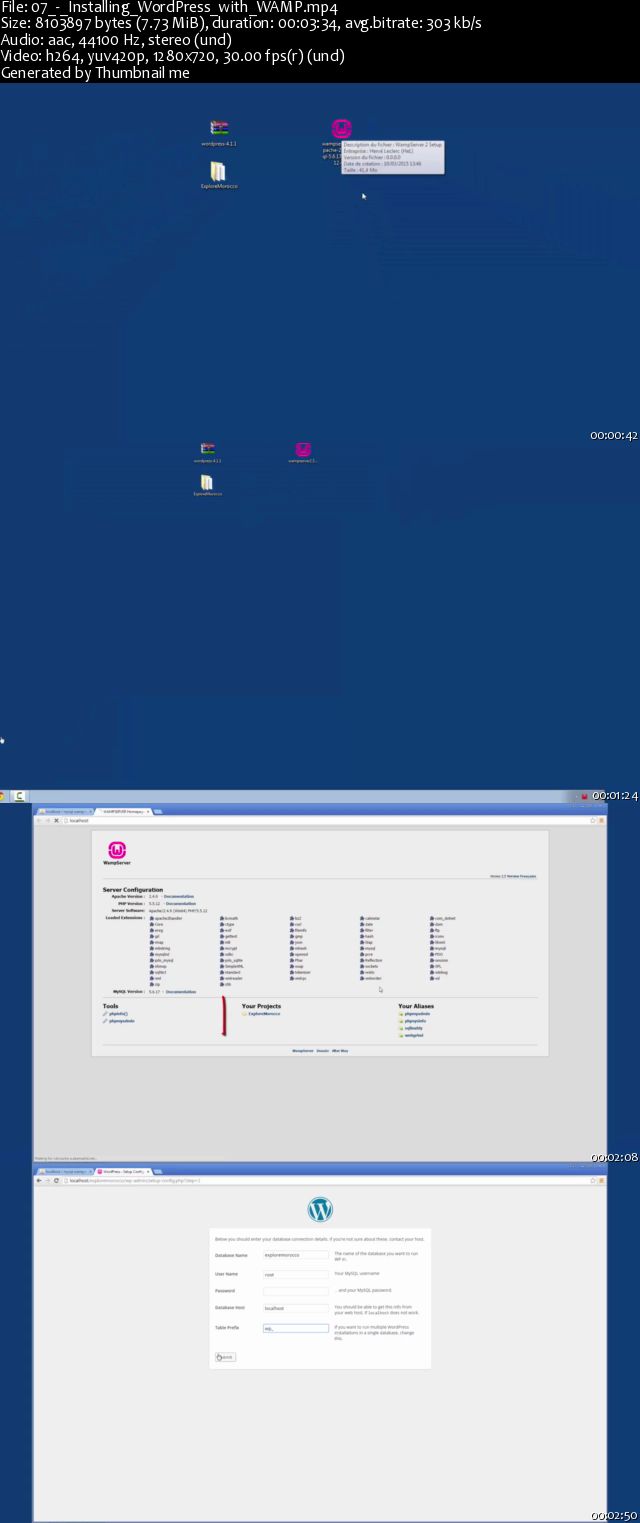Bookmark the localhost WAMP homepage with the star
Viewport: 640px width, 1523px height.
[x=593, y=820]
